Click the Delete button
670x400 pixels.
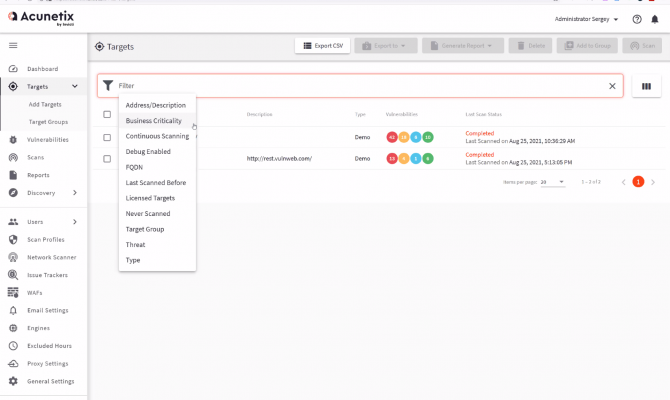[x=530, y=46]
